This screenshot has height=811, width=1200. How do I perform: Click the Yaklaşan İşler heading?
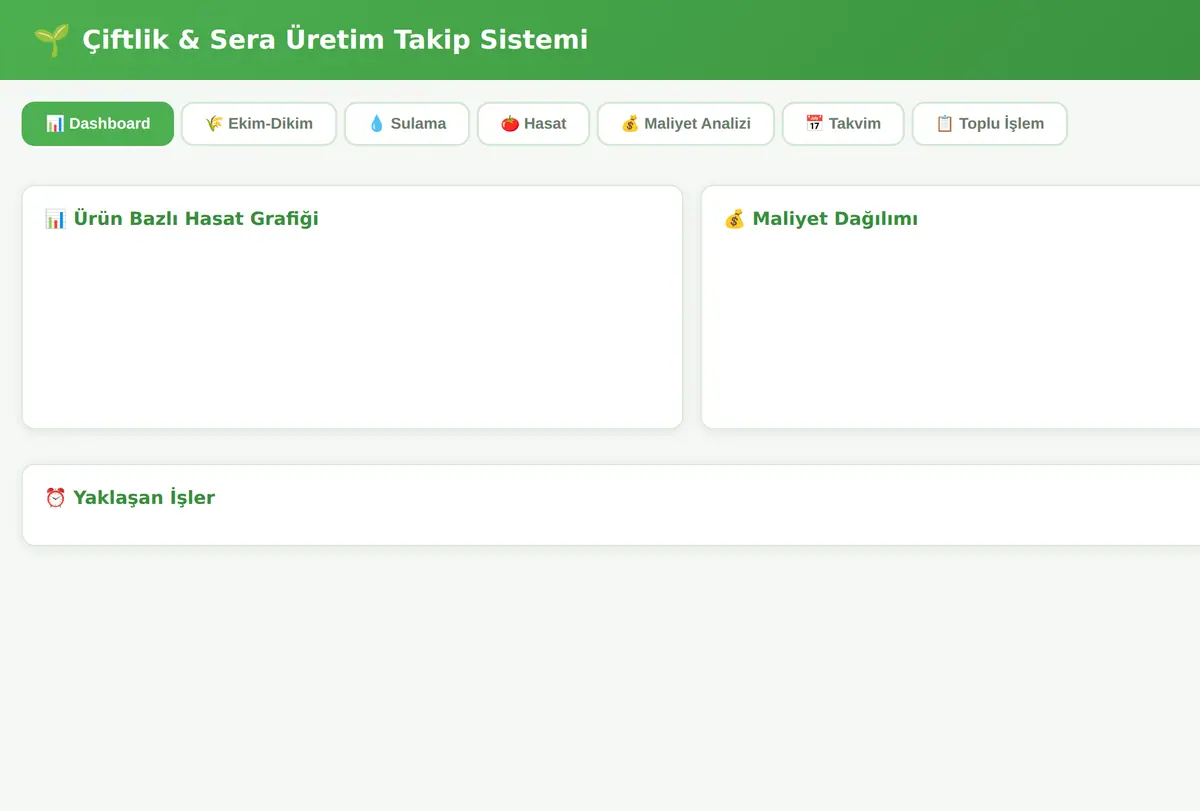point(144,497)
